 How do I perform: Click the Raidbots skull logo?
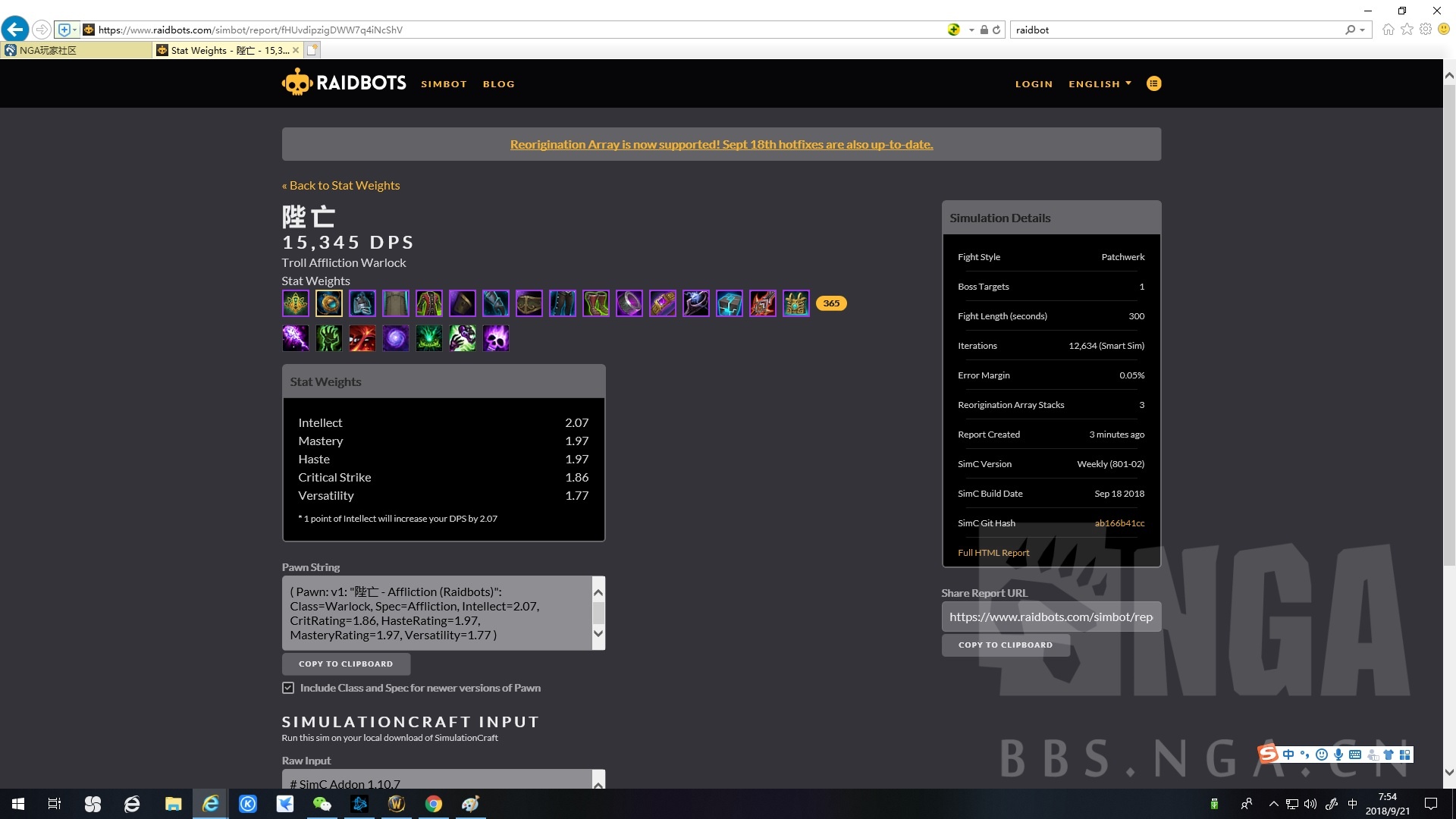pyautogui.click(x=297, y=83)
